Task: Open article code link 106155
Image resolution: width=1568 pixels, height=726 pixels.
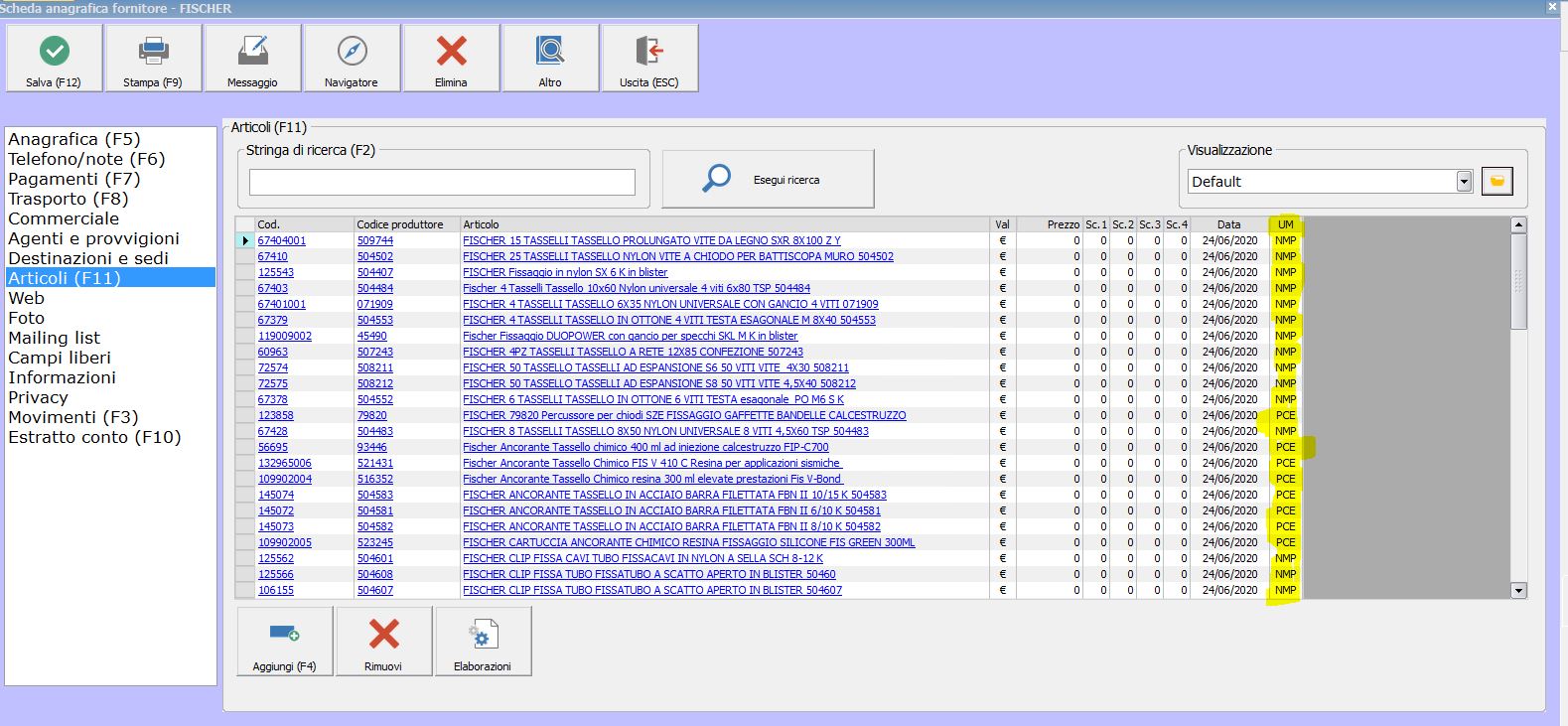Action: 276,590
